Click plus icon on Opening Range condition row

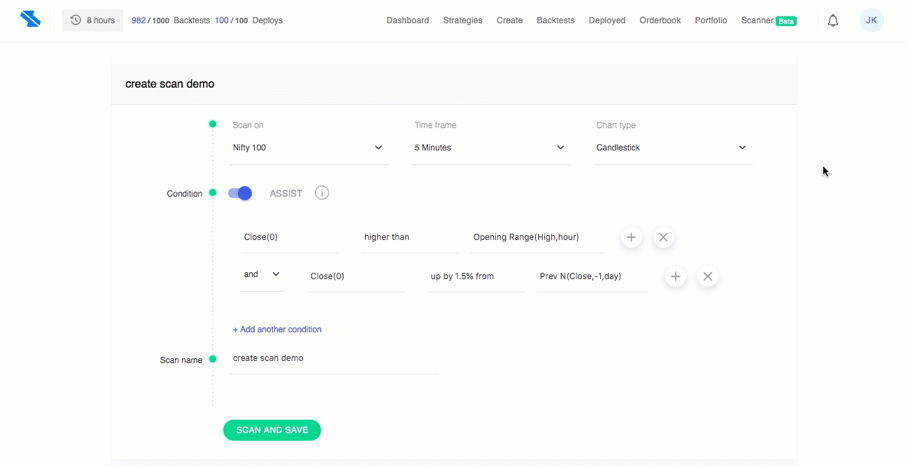point(631,237)
